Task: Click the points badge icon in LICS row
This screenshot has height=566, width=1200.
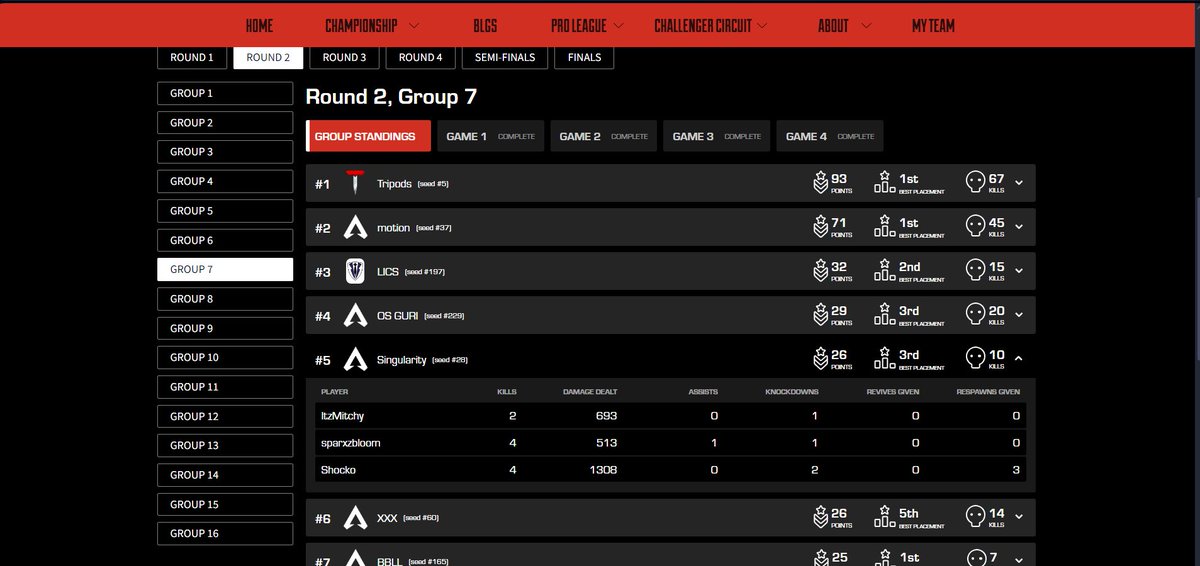Action: click(x=820, y=271)
